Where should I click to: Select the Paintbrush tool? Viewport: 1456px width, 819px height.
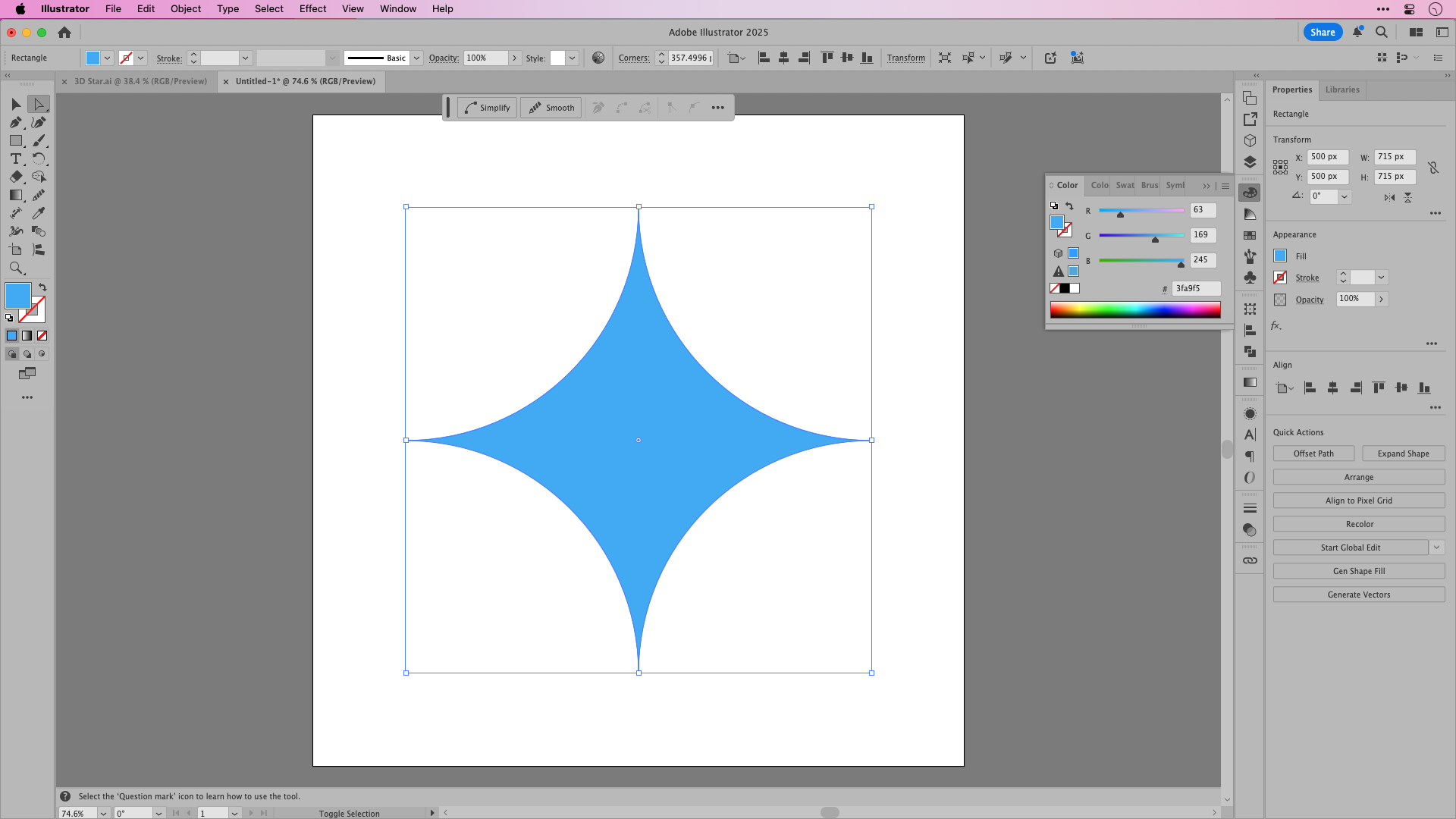tap(38, 142)
